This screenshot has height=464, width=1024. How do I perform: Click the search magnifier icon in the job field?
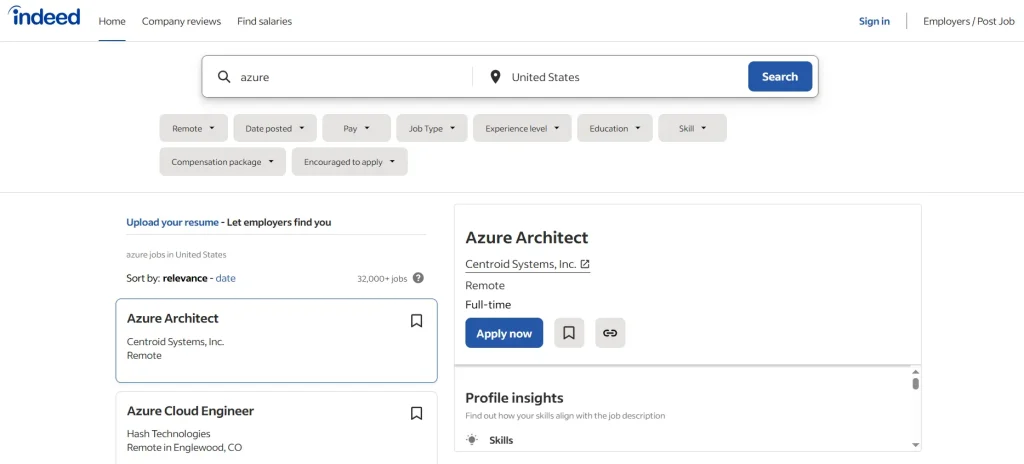[224, 77]
